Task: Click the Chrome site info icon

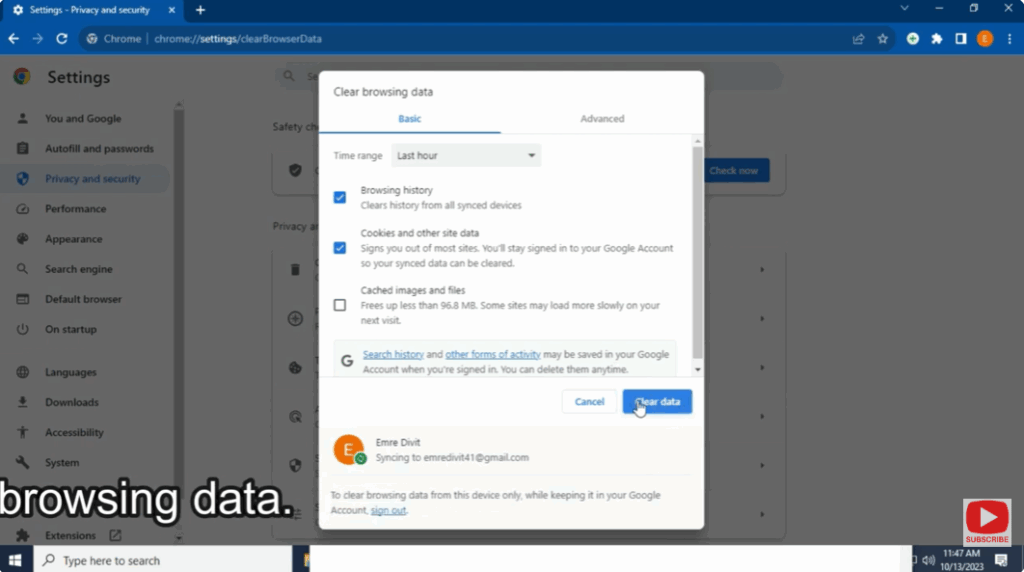Action: pyautogui.click(x=92, y=39)
